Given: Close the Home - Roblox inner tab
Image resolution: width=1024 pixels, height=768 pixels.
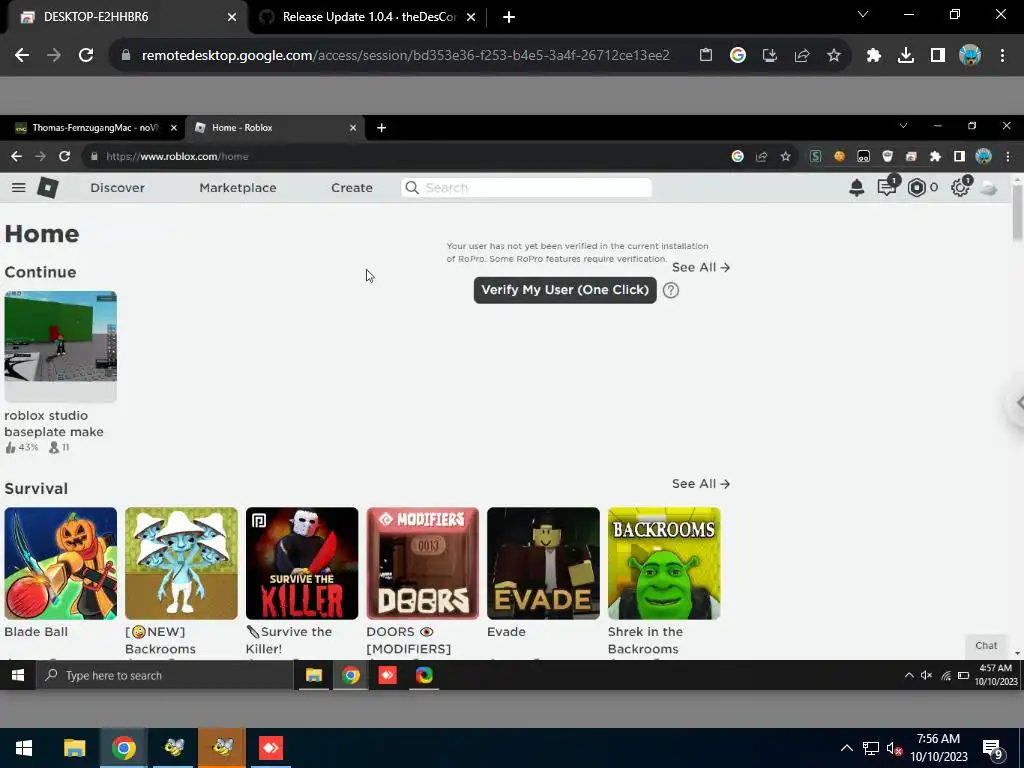Looking at the screenshot, I should [353, 127].
